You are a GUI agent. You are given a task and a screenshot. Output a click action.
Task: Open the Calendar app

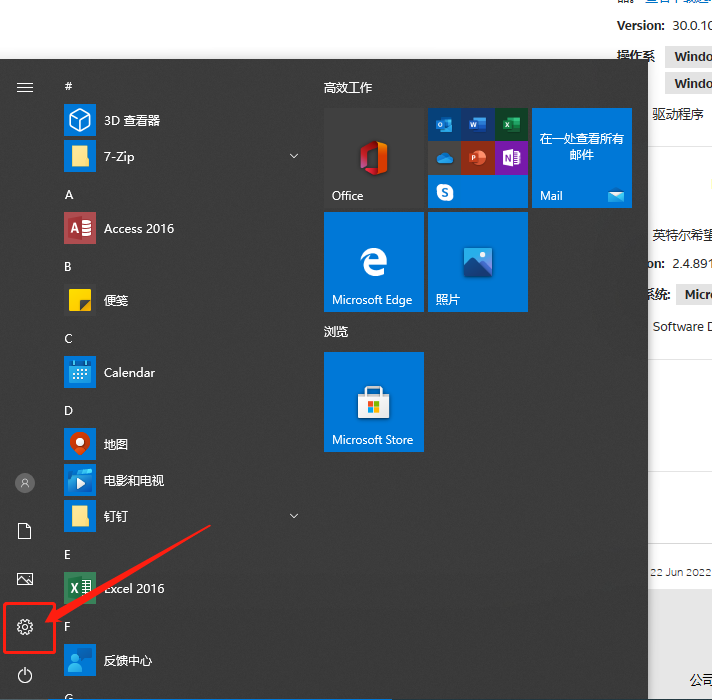click(x=129, y=372)
